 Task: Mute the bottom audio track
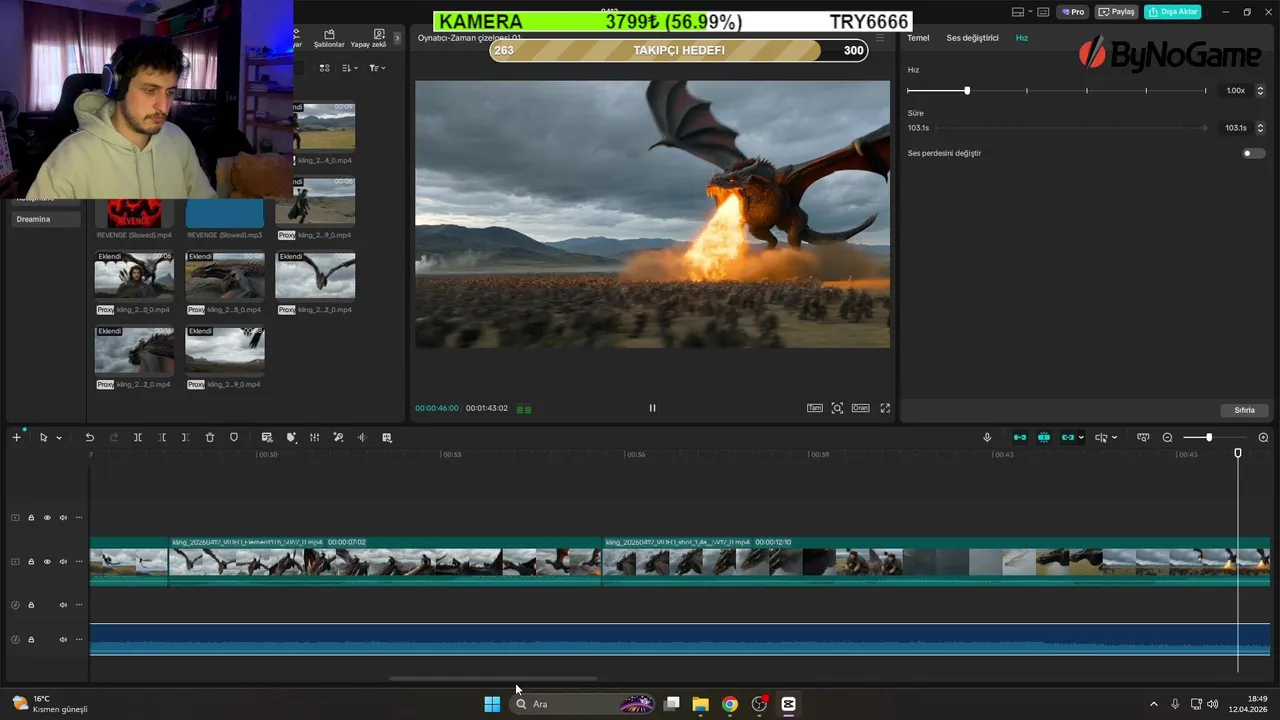pos(63,639)
